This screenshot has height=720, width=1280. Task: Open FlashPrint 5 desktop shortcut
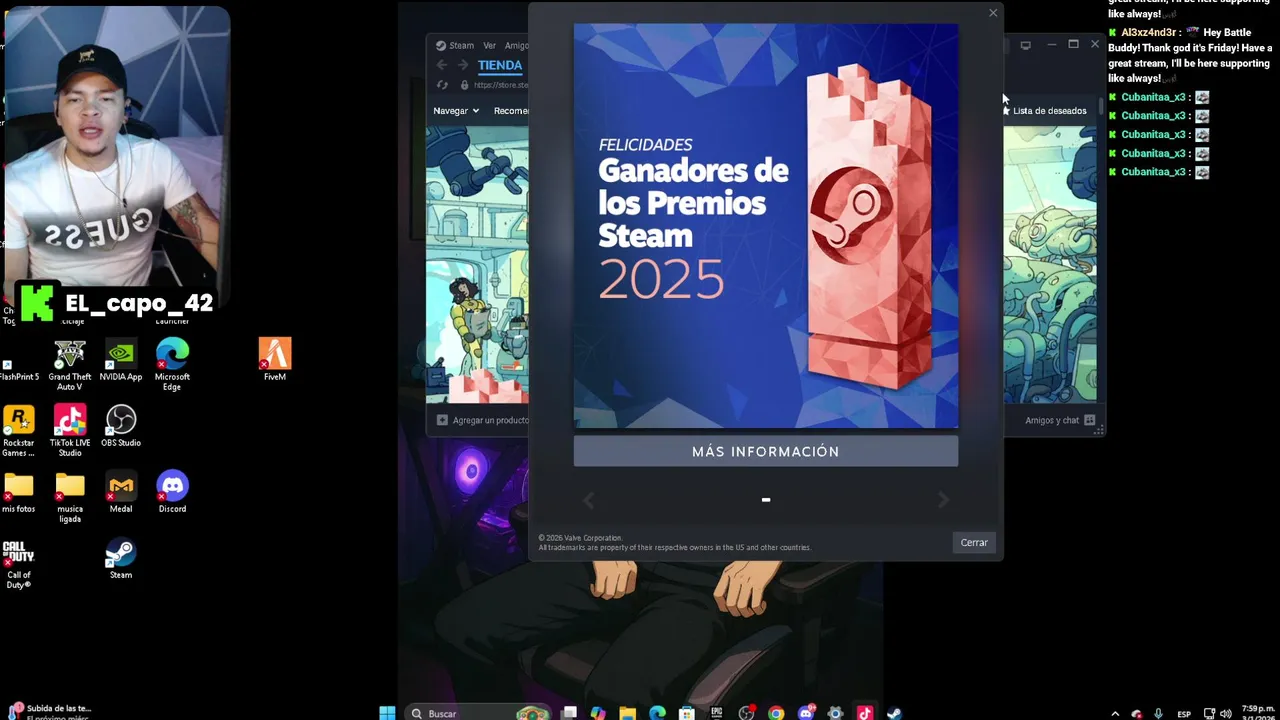click(18, 365)
